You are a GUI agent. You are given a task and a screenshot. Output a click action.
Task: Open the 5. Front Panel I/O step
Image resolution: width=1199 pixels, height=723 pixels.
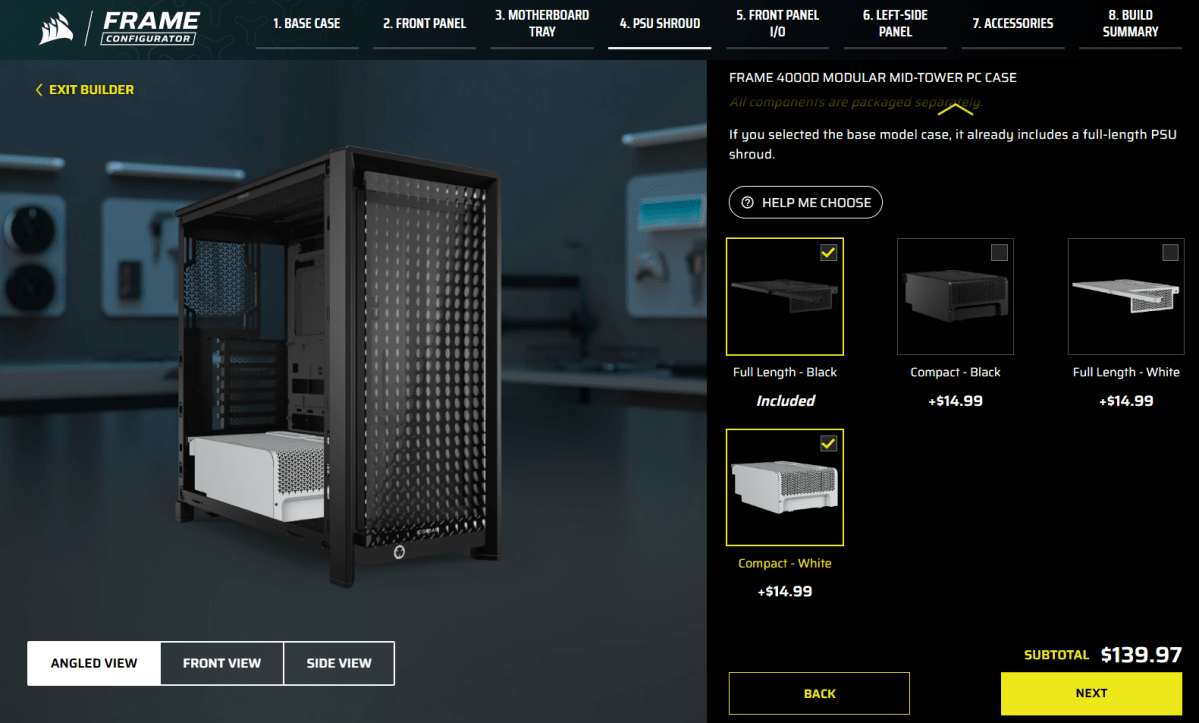pyautogui.click(x=778, y=24)
